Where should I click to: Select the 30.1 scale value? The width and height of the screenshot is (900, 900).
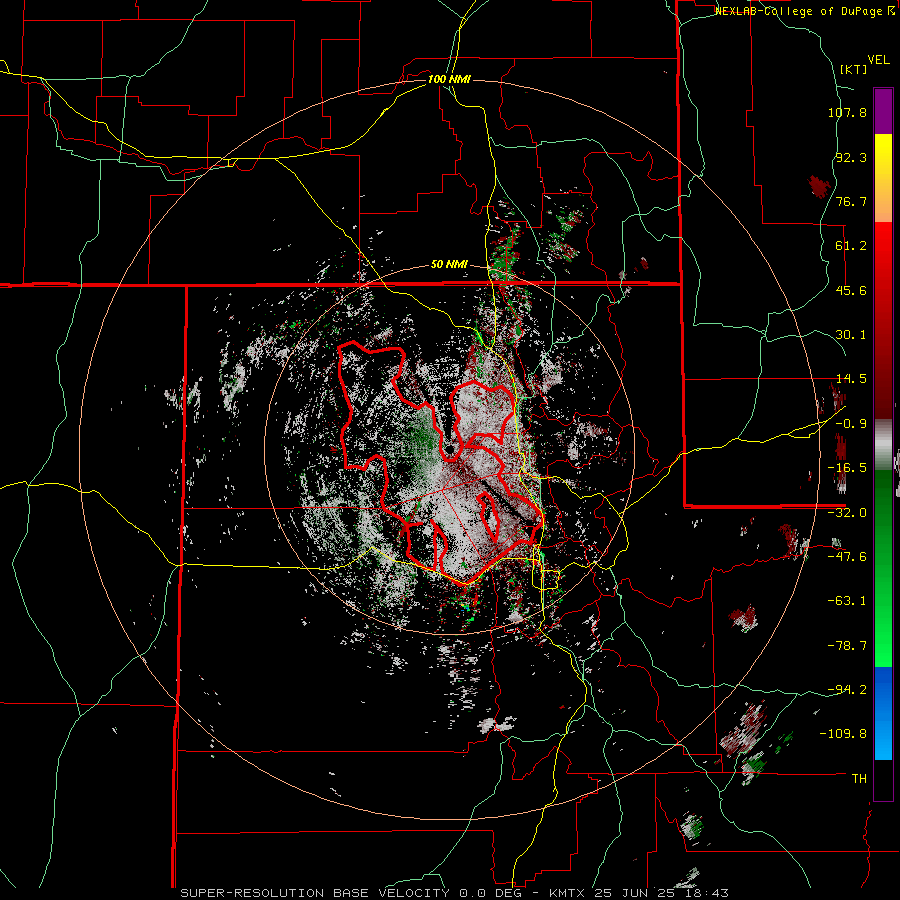(851, 335)
